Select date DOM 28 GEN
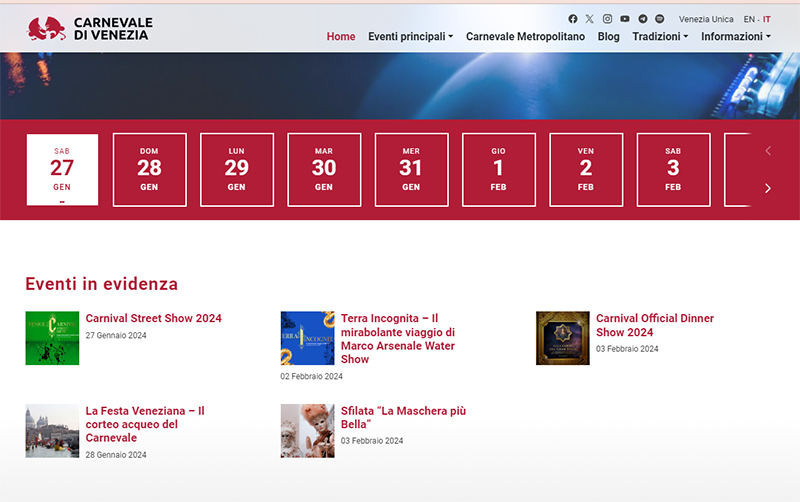Viewport: 800px width, 502px height. point(149,170)
